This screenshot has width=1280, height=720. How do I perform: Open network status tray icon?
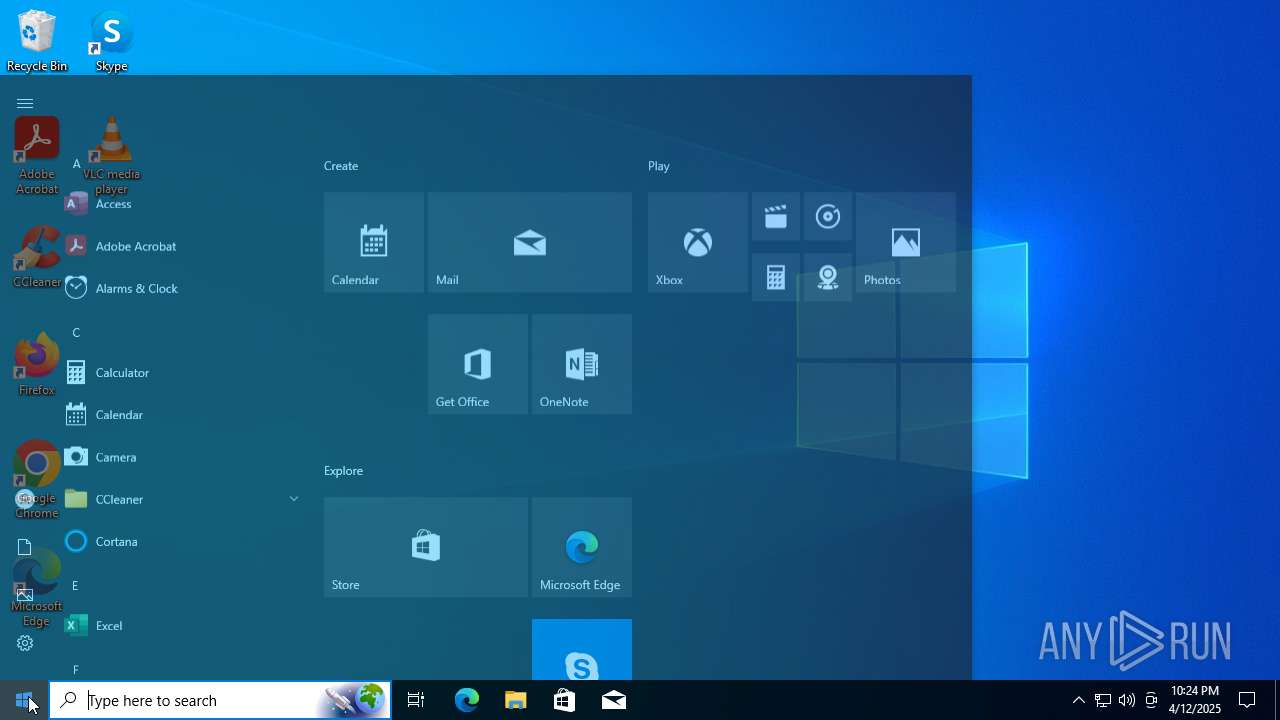point(1102,700)
